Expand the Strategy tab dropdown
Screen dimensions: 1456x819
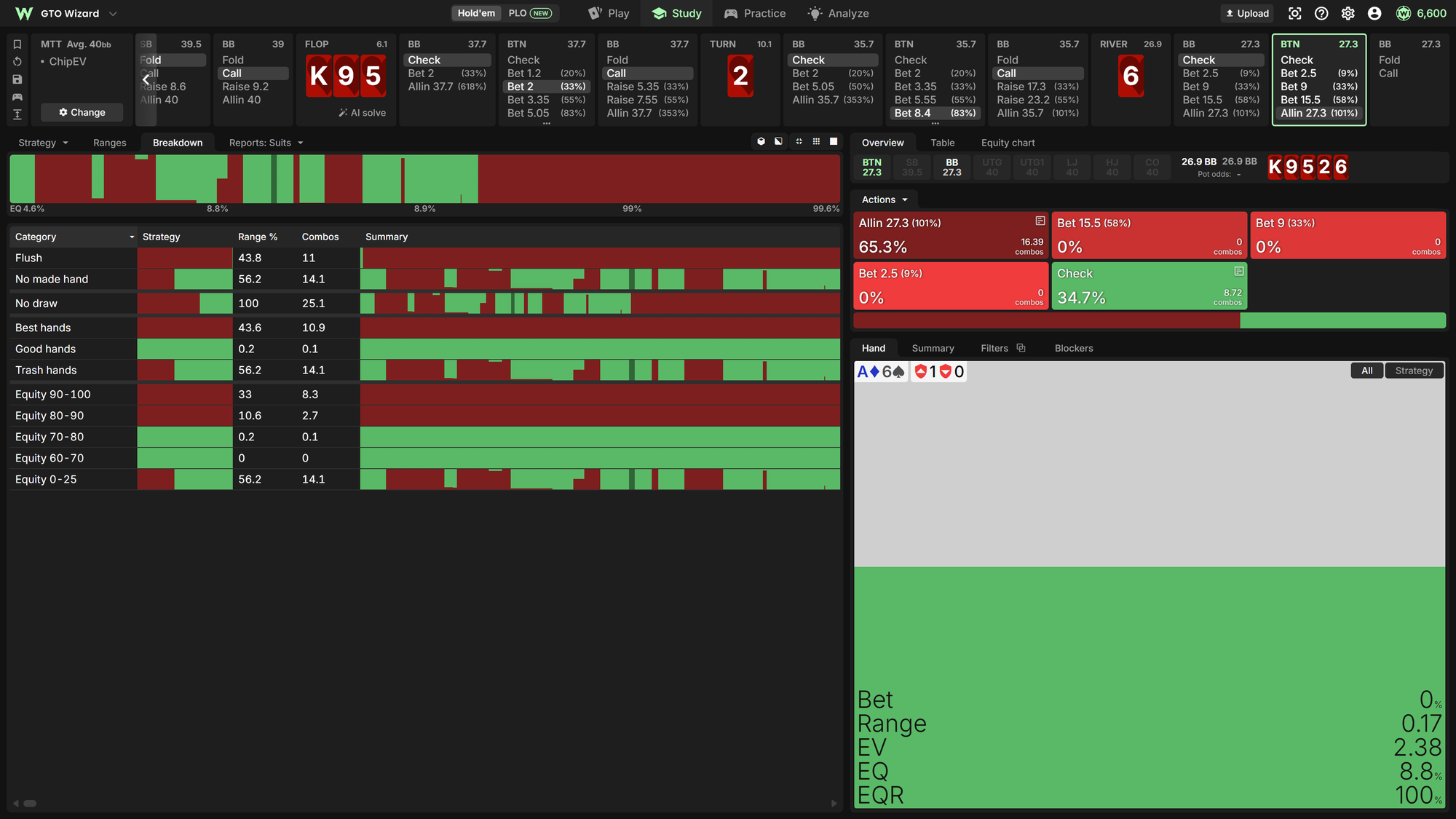(66, 143)
